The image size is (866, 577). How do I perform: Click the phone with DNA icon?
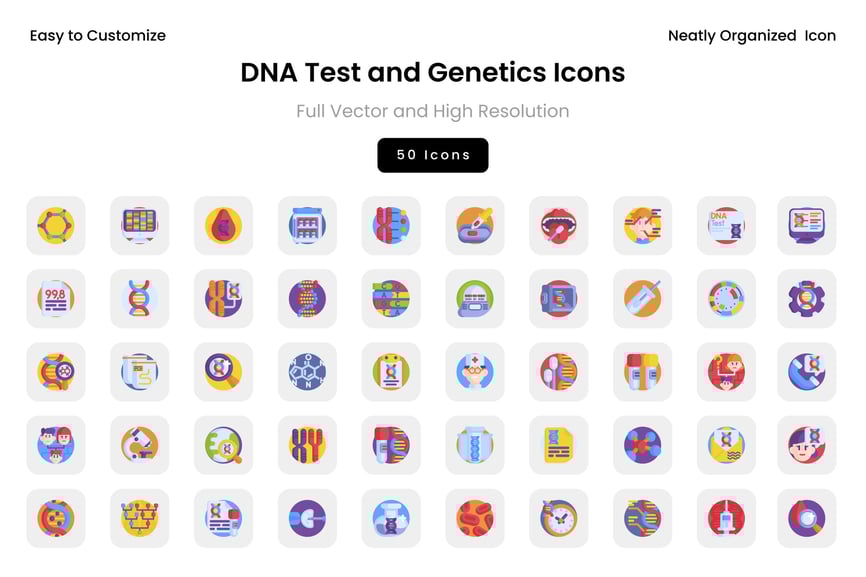point(806,371)
